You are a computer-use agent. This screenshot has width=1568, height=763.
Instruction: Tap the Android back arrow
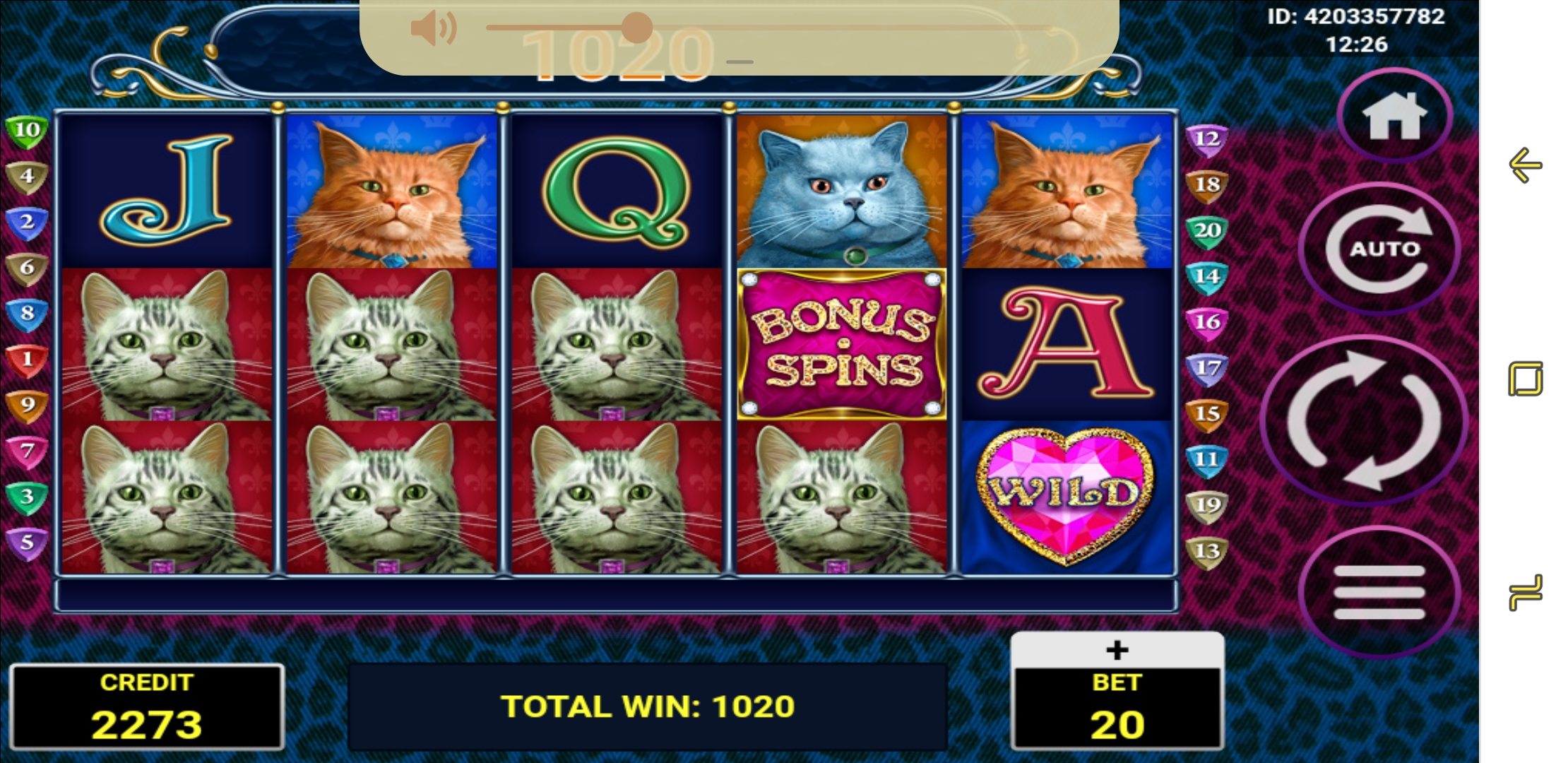[x=1525, y=165]
